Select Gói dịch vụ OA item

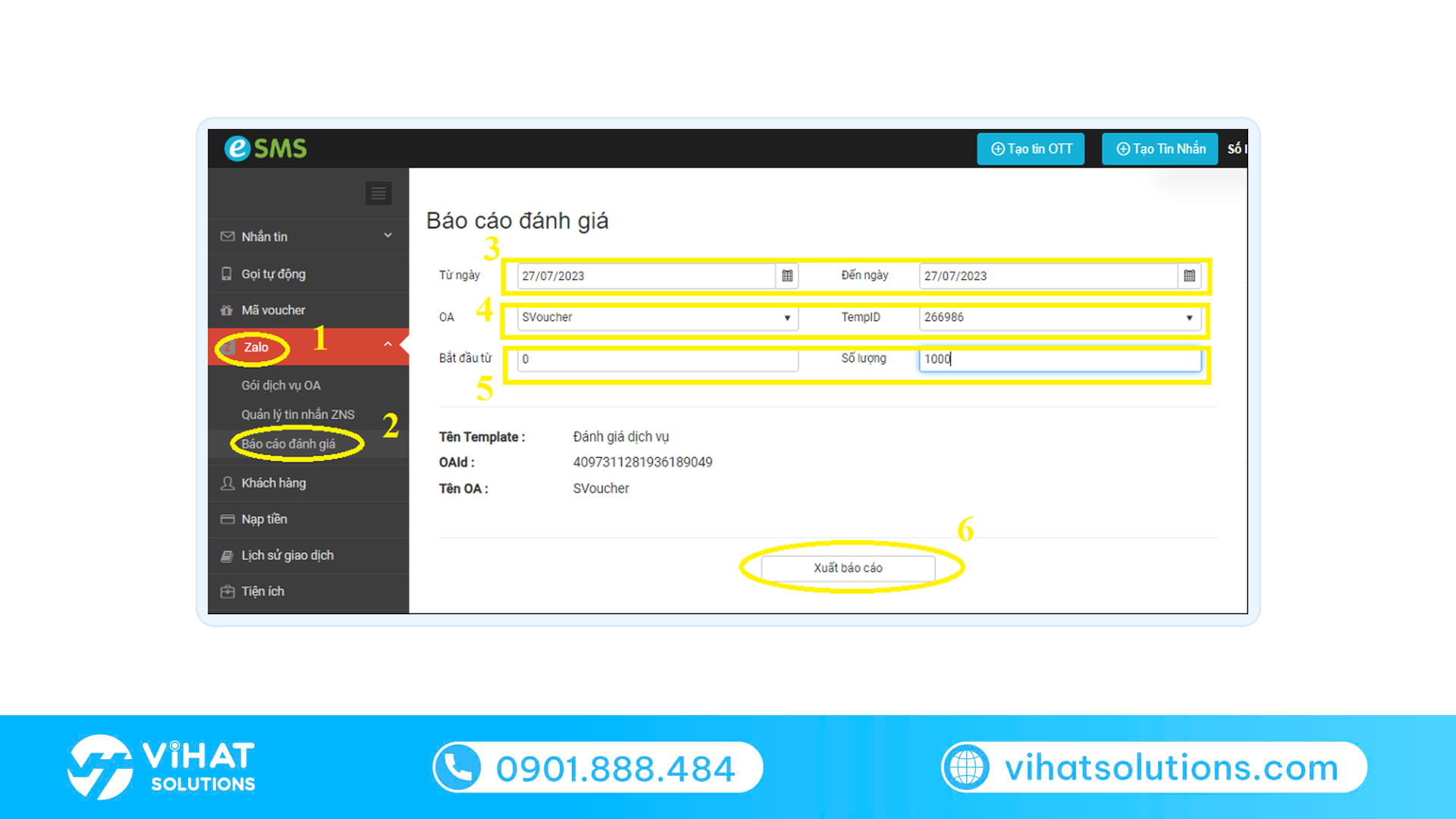click(281, 385)
